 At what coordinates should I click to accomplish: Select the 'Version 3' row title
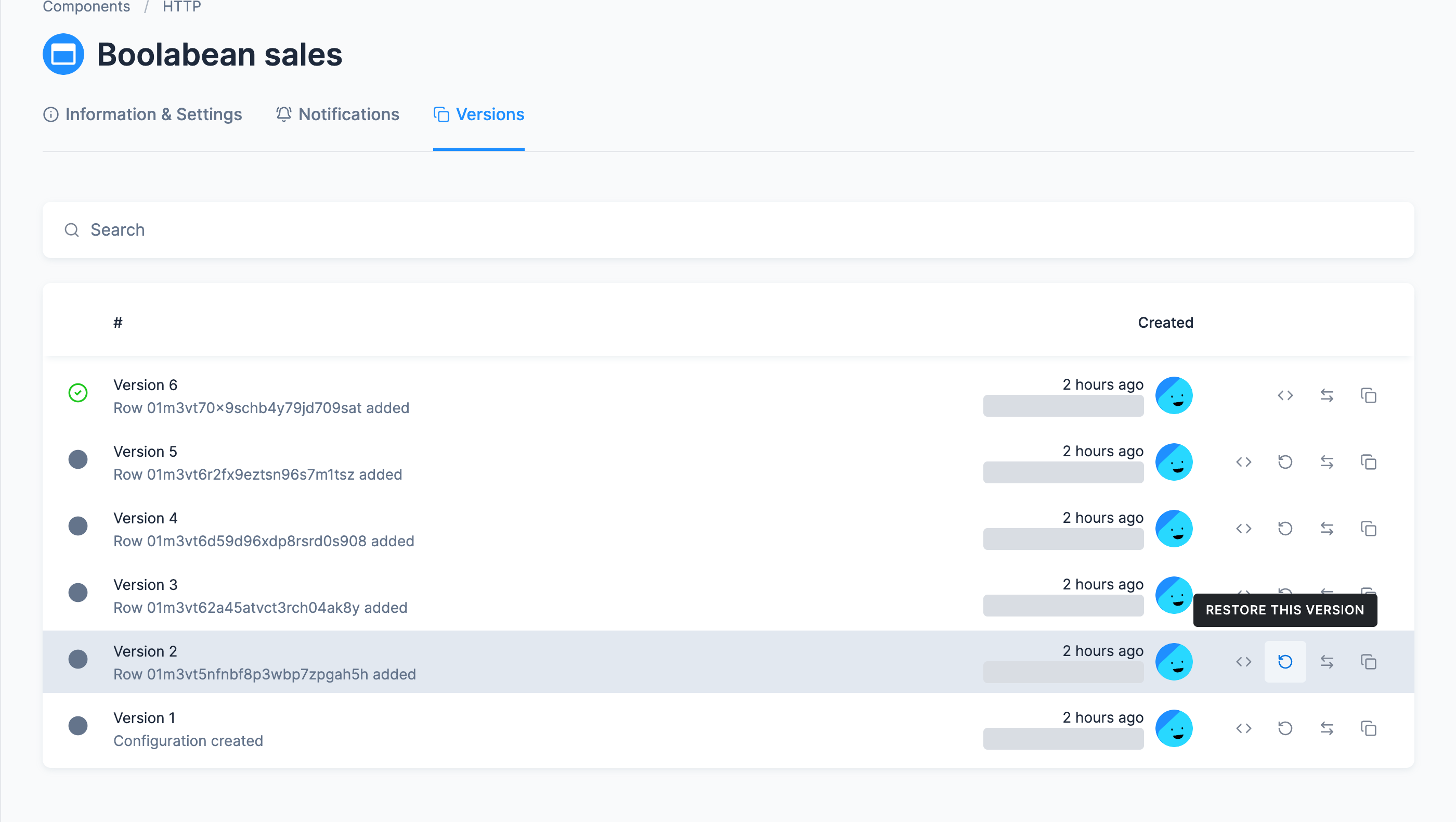click(x=145, y=585)
